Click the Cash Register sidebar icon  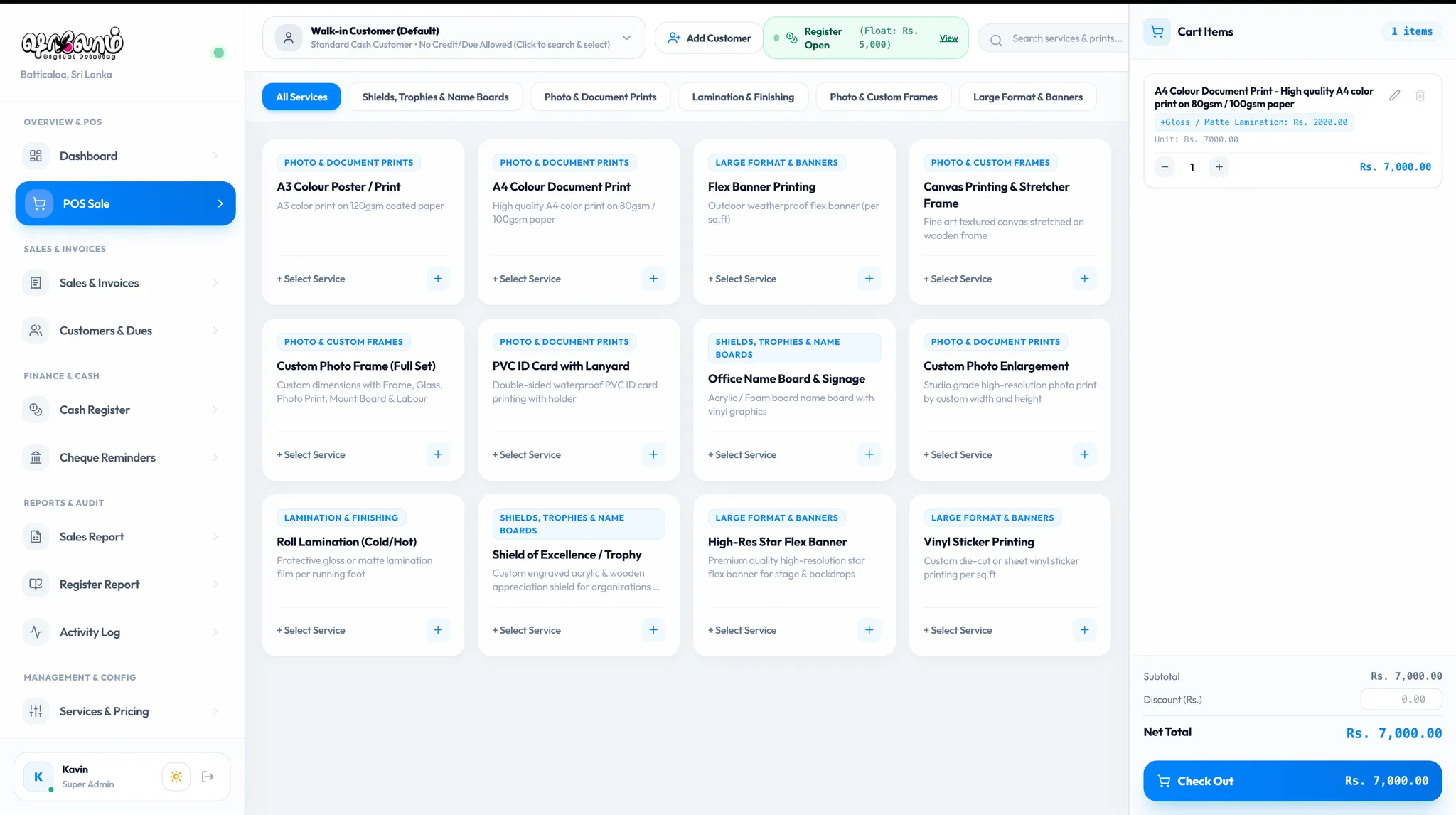point(36,410)
